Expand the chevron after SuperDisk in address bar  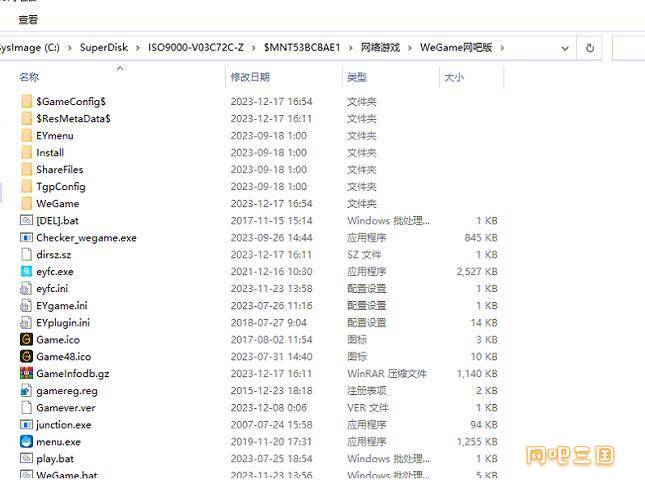[x=138, y=48]
